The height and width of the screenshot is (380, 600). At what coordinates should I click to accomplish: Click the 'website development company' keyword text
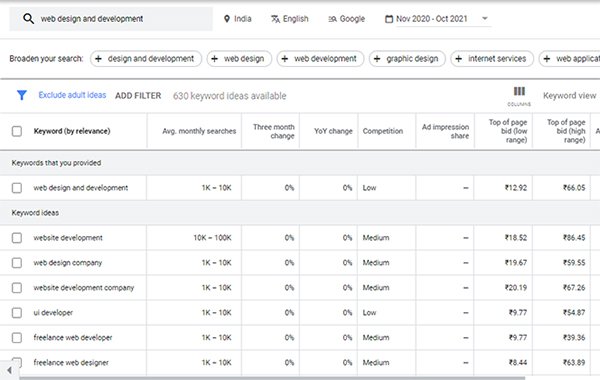(84, 288)
